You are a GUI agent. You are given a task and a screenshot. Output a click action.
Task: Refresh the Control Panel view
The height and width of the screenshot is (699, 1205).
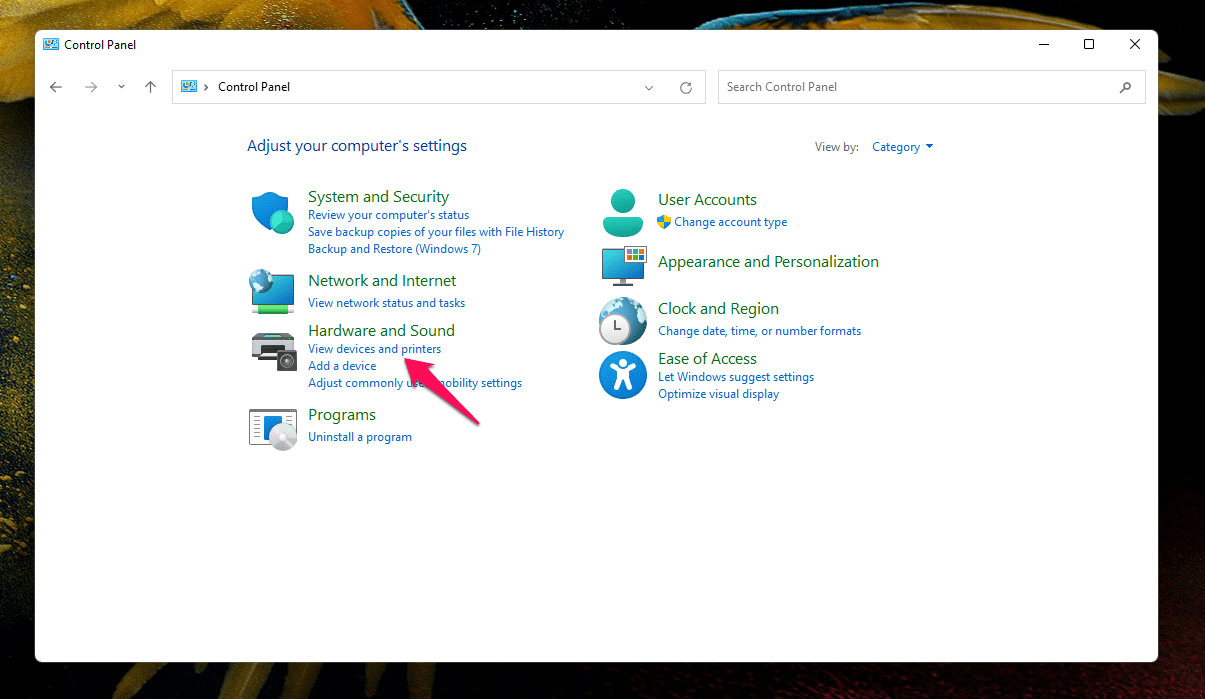coord(686,87)
